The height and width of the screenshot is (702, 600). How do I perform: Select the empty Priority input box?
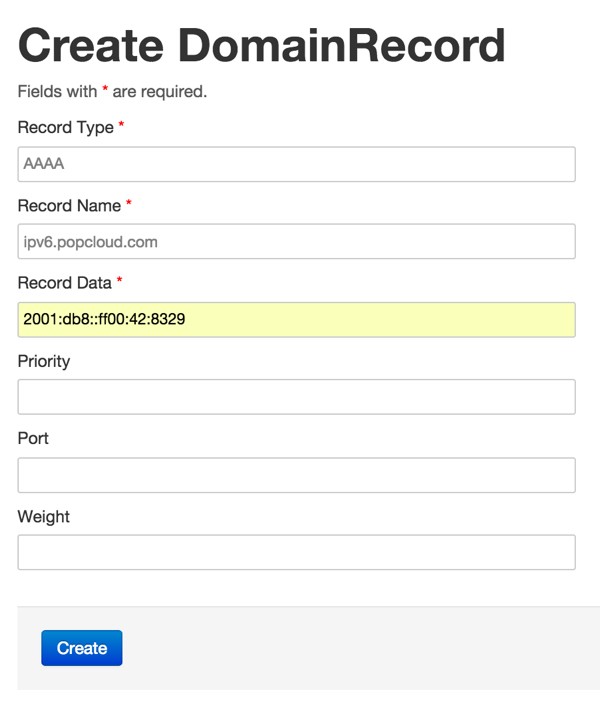tap(296, 397)
